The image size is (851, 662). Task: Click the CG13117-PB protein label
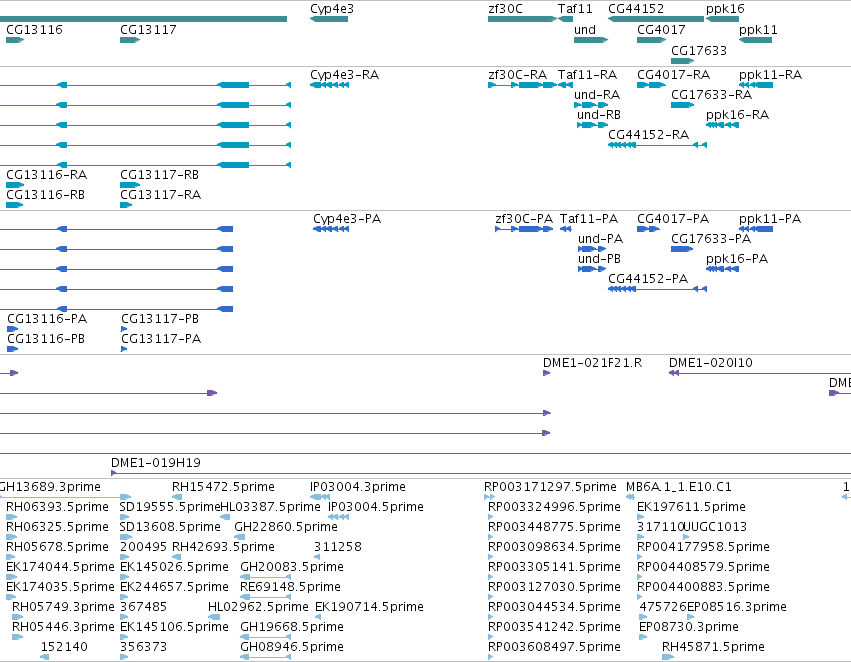coord(160,319)
